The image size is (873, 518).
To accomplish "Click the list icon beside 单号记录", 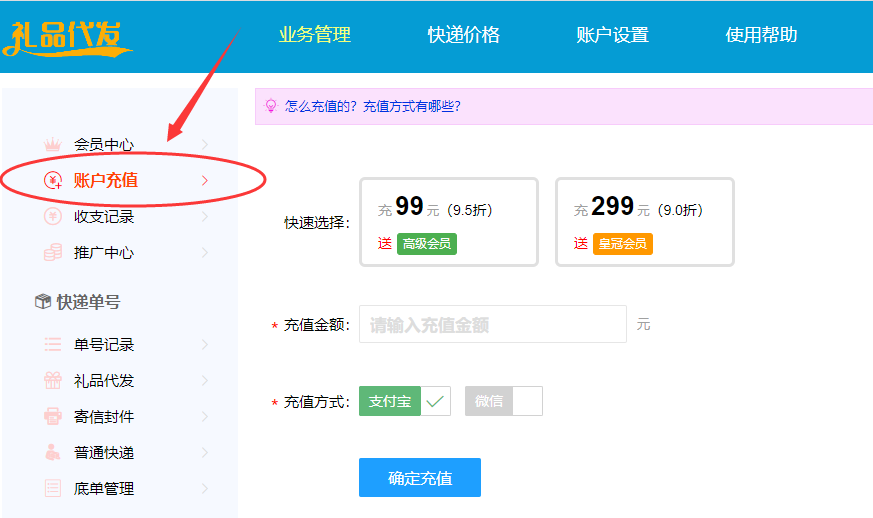I will point(53,345).
